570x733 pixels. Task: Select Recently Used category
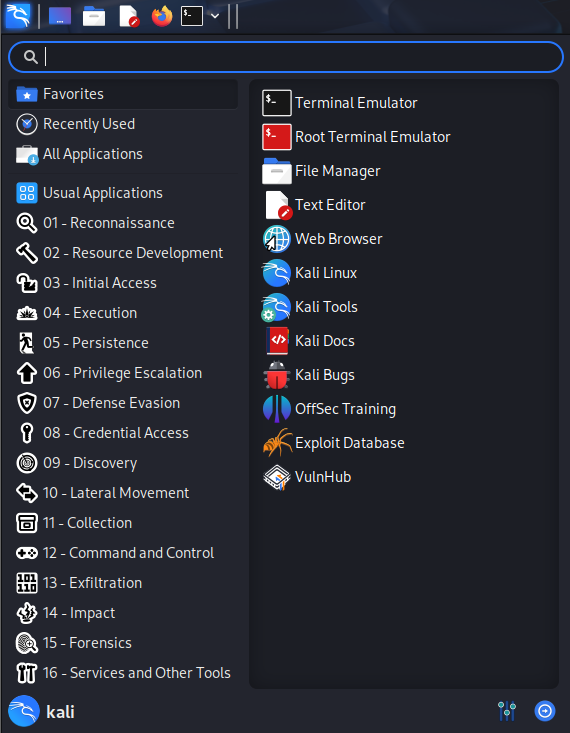[123, 124]
